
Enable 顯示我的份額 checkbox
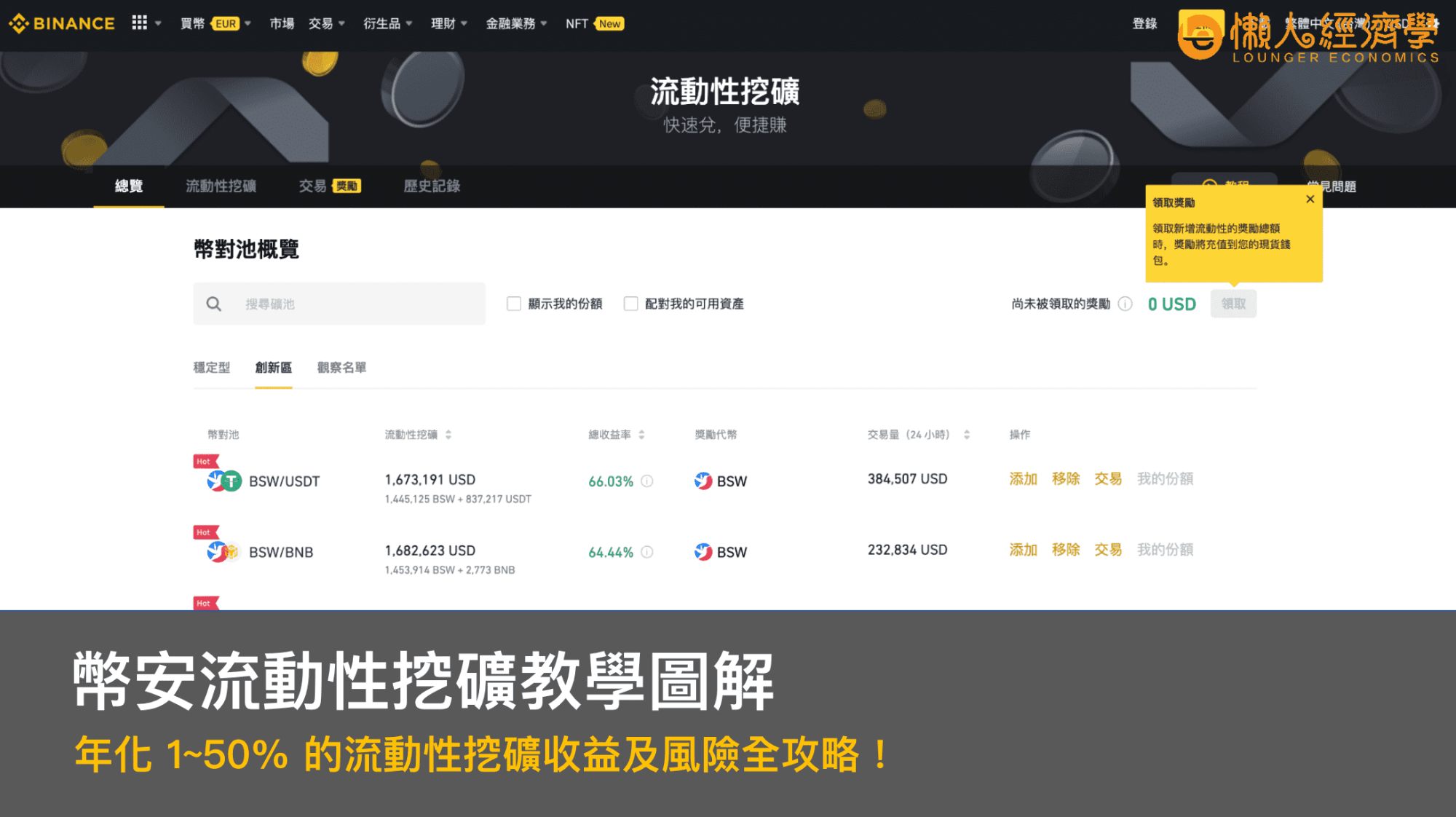pos(514,304)
